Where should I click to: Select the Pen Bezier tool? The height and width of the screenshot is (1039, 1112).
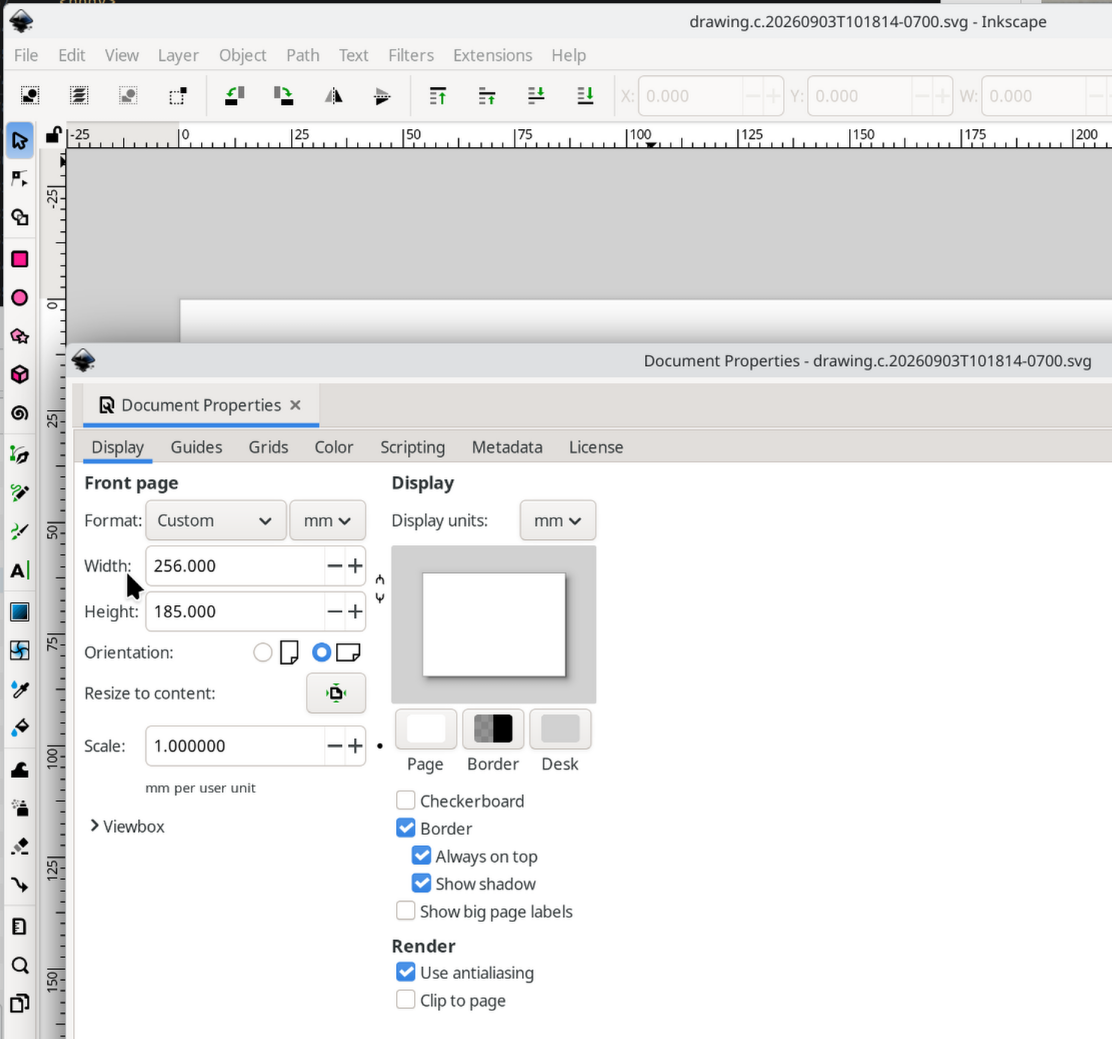[20, 455]
